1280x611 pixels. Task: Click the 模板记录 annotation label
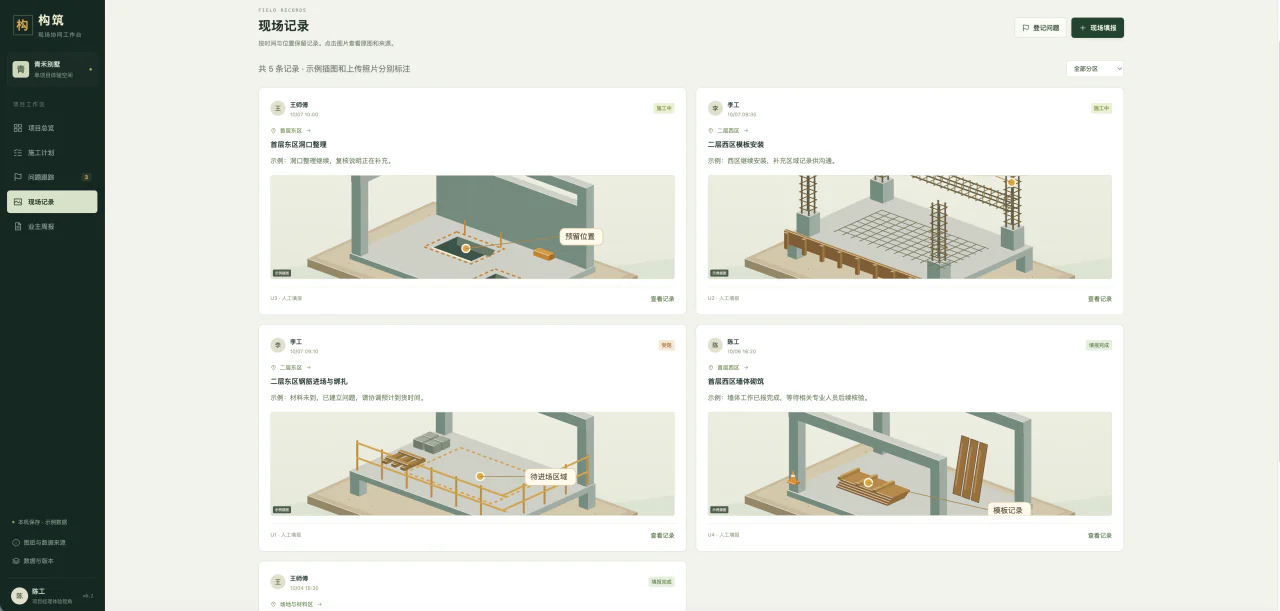click(1008, 509)
